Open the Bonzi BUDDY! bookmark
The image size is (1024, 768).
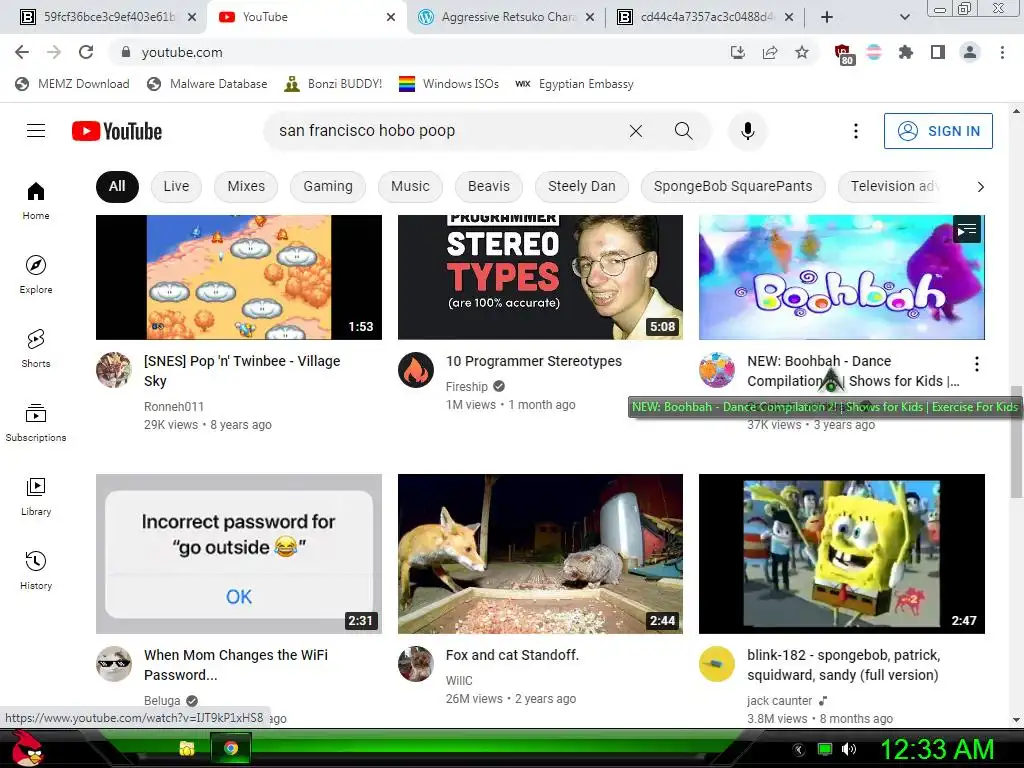(333, 84)
